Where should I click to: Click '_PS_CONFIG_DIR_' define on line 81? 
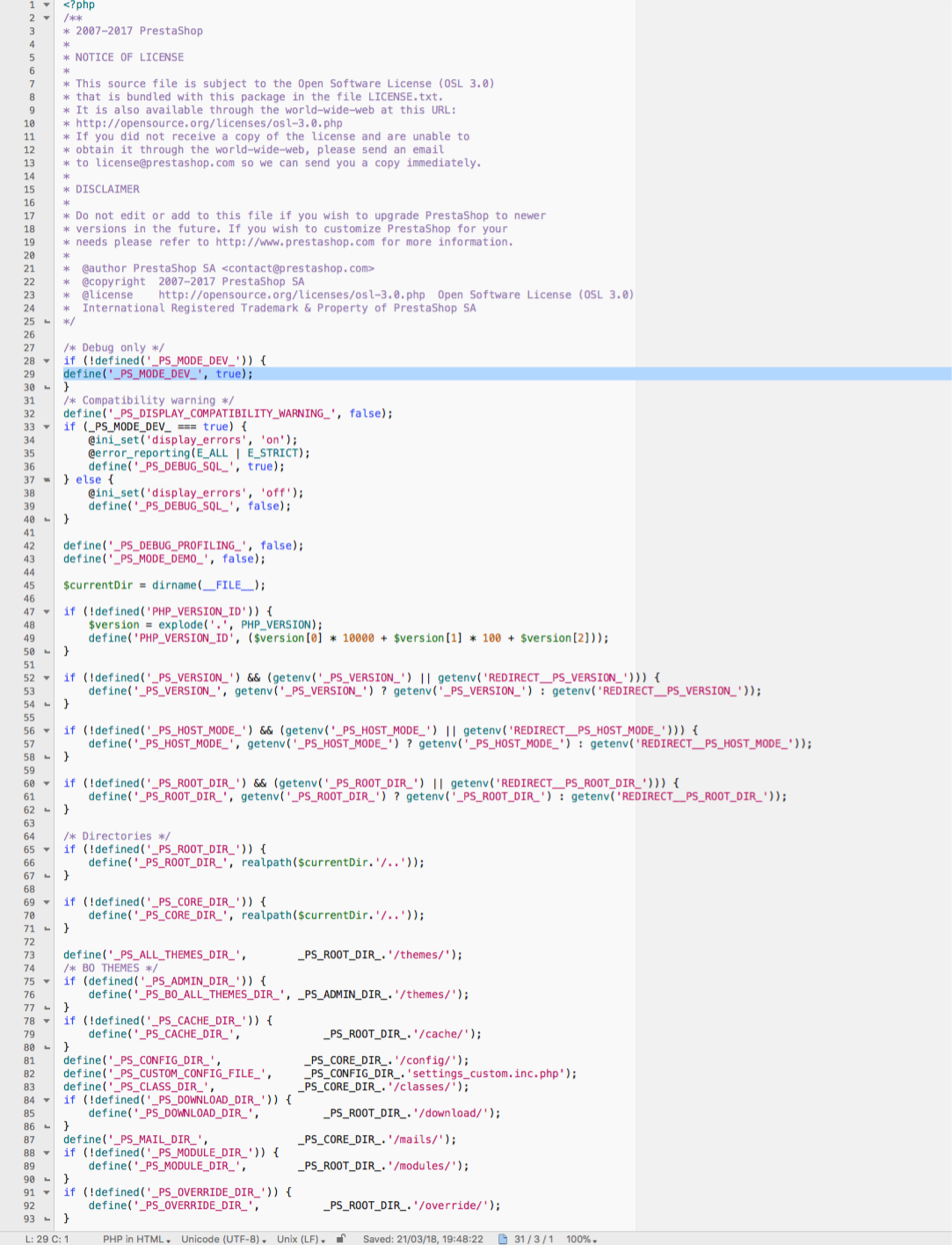click(x=266, y=1059)
